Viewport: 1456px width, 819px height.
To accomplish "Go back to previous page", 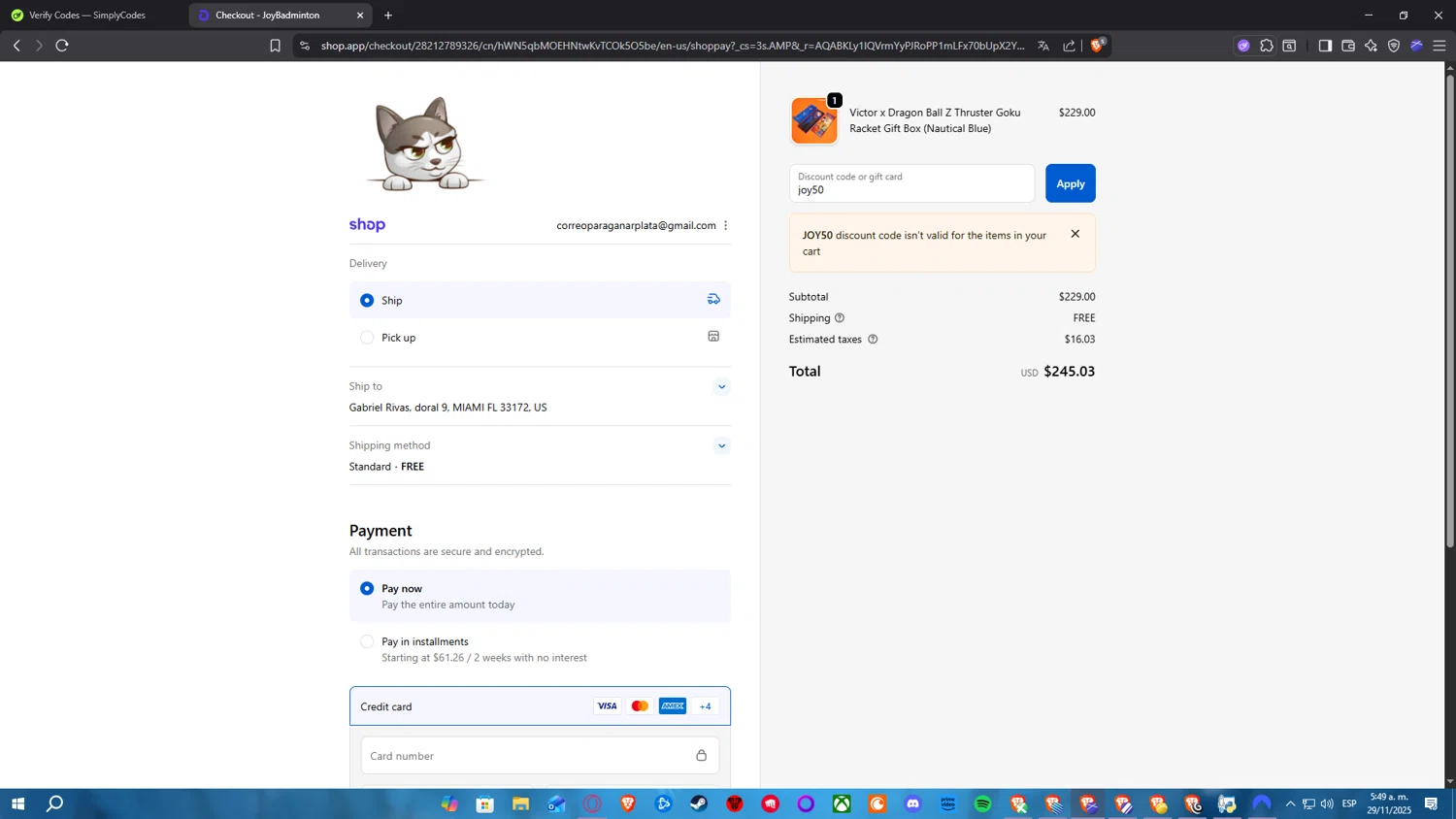I will click(x=17, y=46).
